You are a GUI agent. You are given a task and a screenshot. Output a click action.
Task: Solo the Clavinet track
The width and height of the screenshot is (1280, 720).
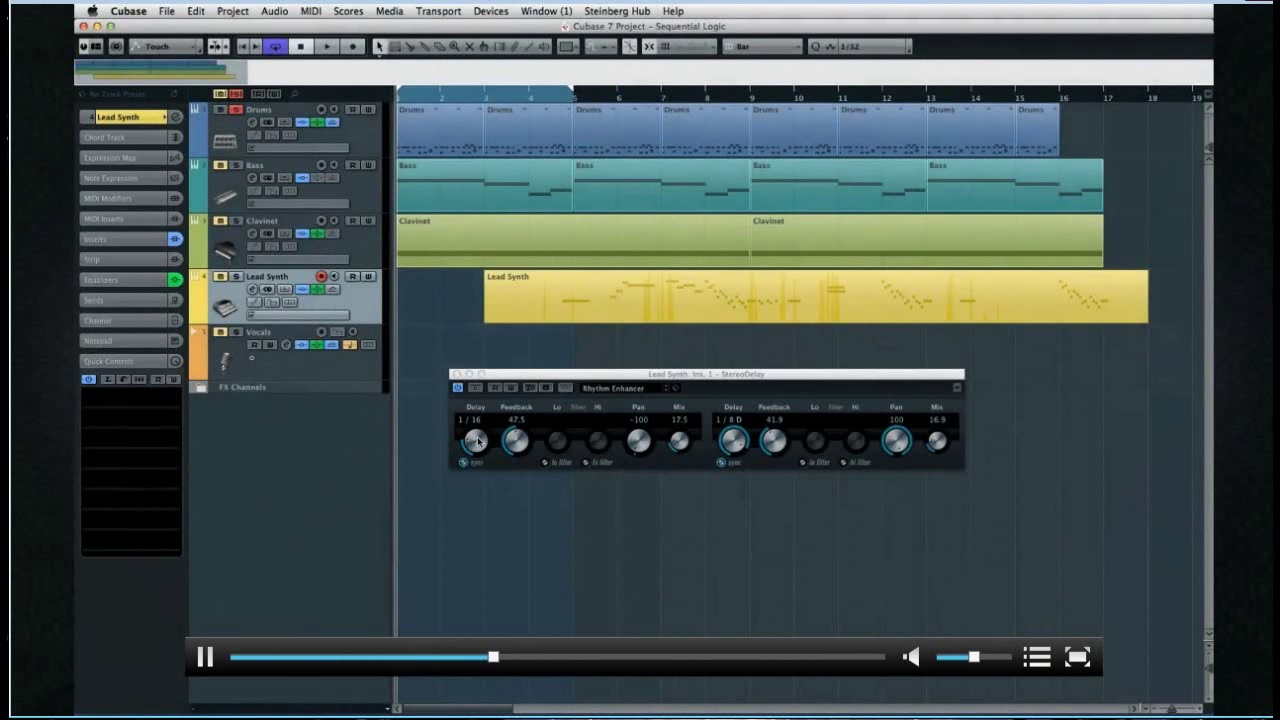236,221
